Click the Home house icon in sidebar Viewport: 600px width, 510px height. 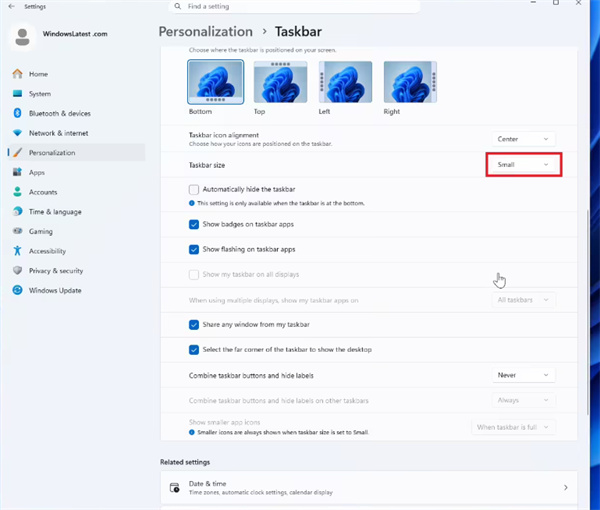[x=17, y=74]
